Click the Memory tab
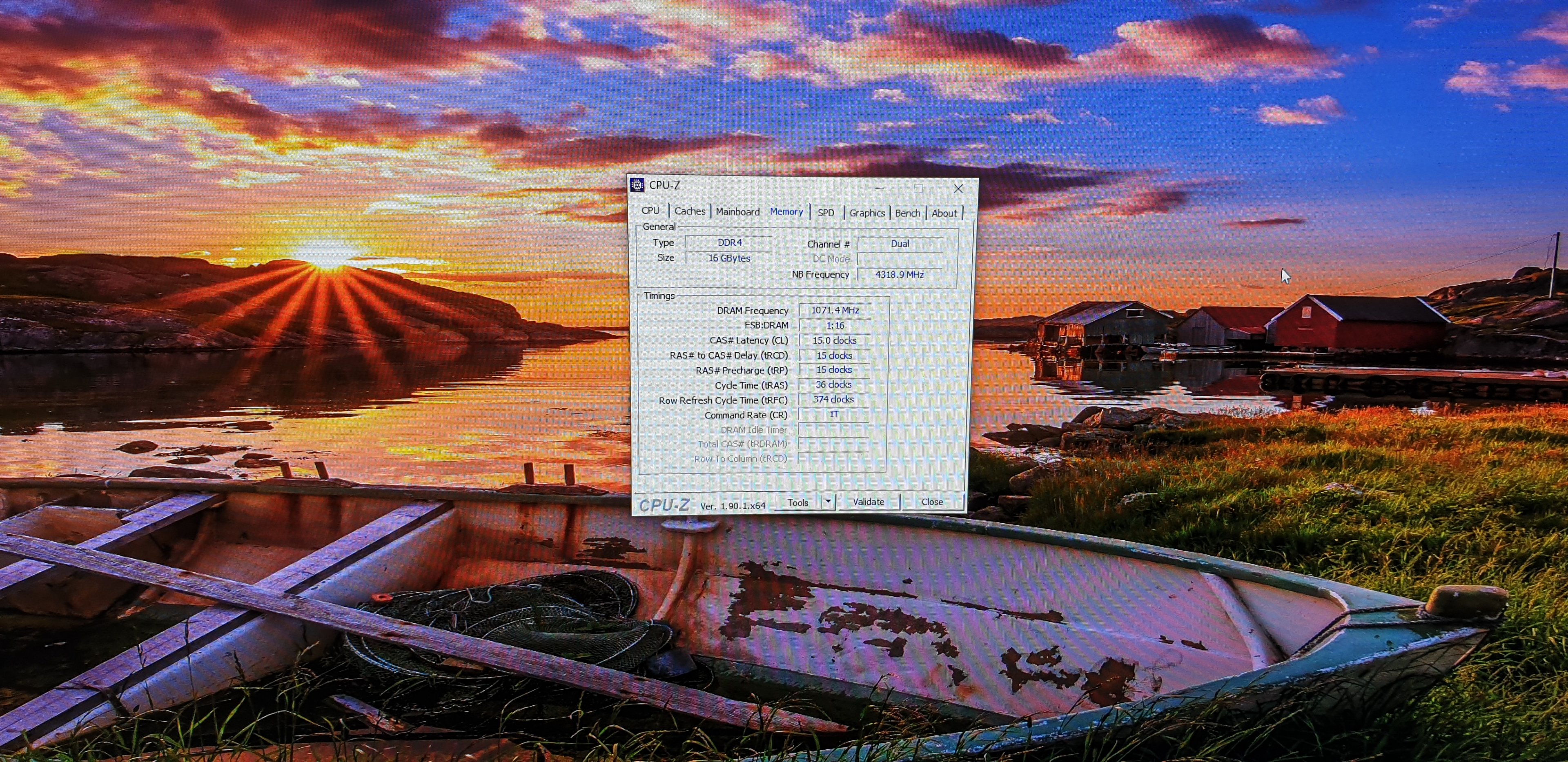The image size is (1568, 762). click(786, 212)
